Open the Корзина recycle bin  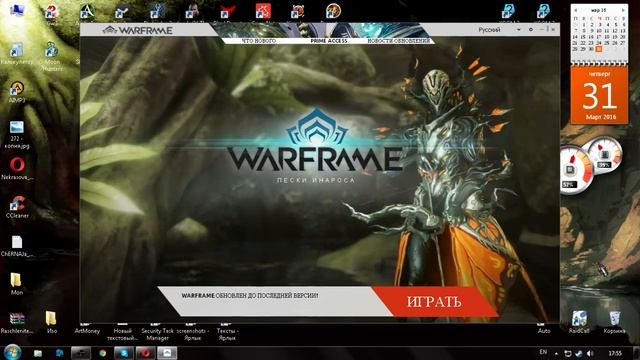coord(614,322)
